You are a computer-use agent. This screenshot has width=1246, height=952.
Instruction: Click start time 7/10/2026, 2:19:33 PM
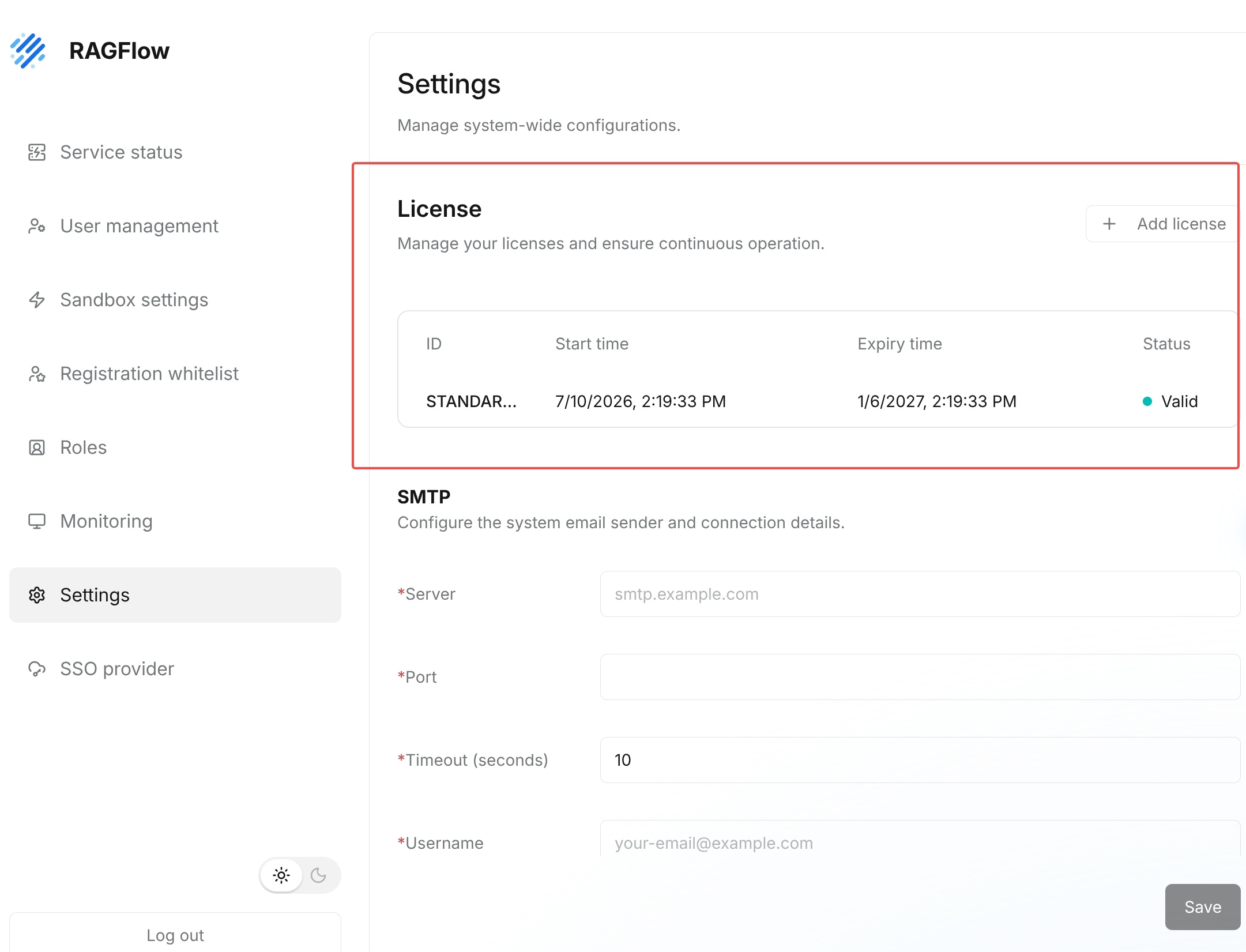coord(641,401)
